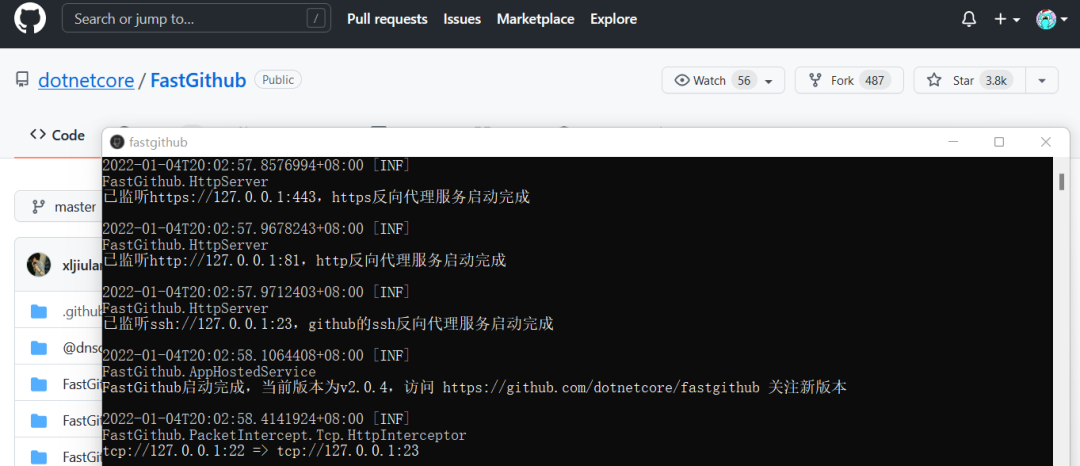Minimize the fastgithub console window
1080x466 pixels.
pos(953,142)
